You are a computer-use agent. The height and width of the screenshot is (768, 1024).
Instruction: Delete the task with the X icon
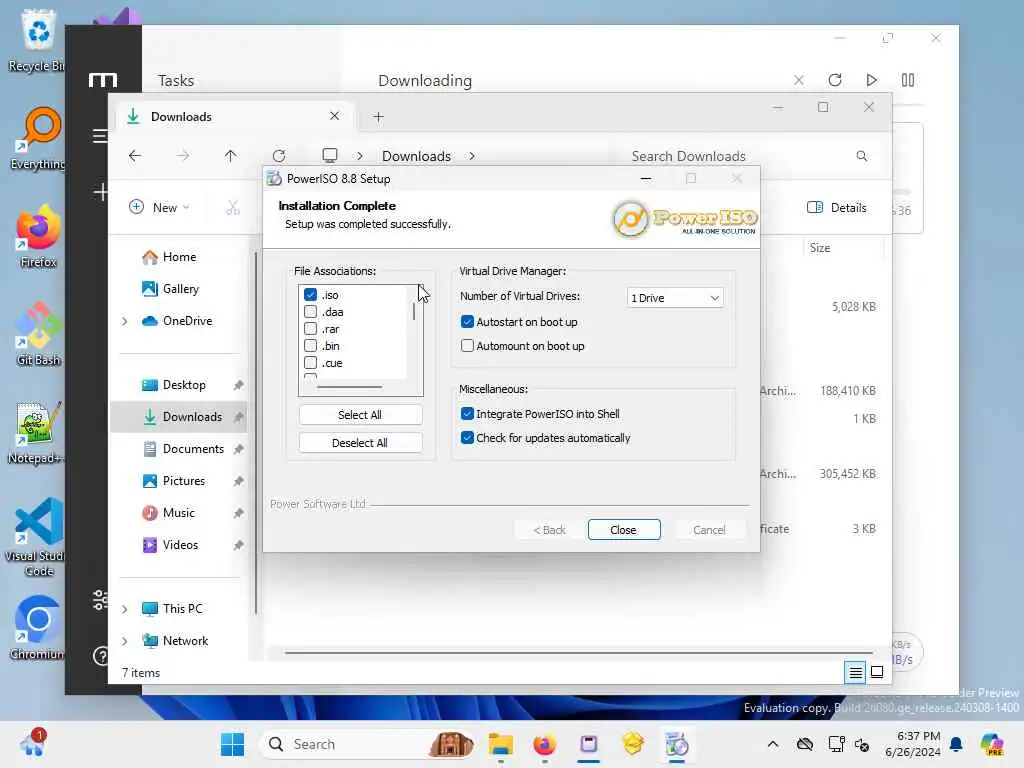[798, 80]
